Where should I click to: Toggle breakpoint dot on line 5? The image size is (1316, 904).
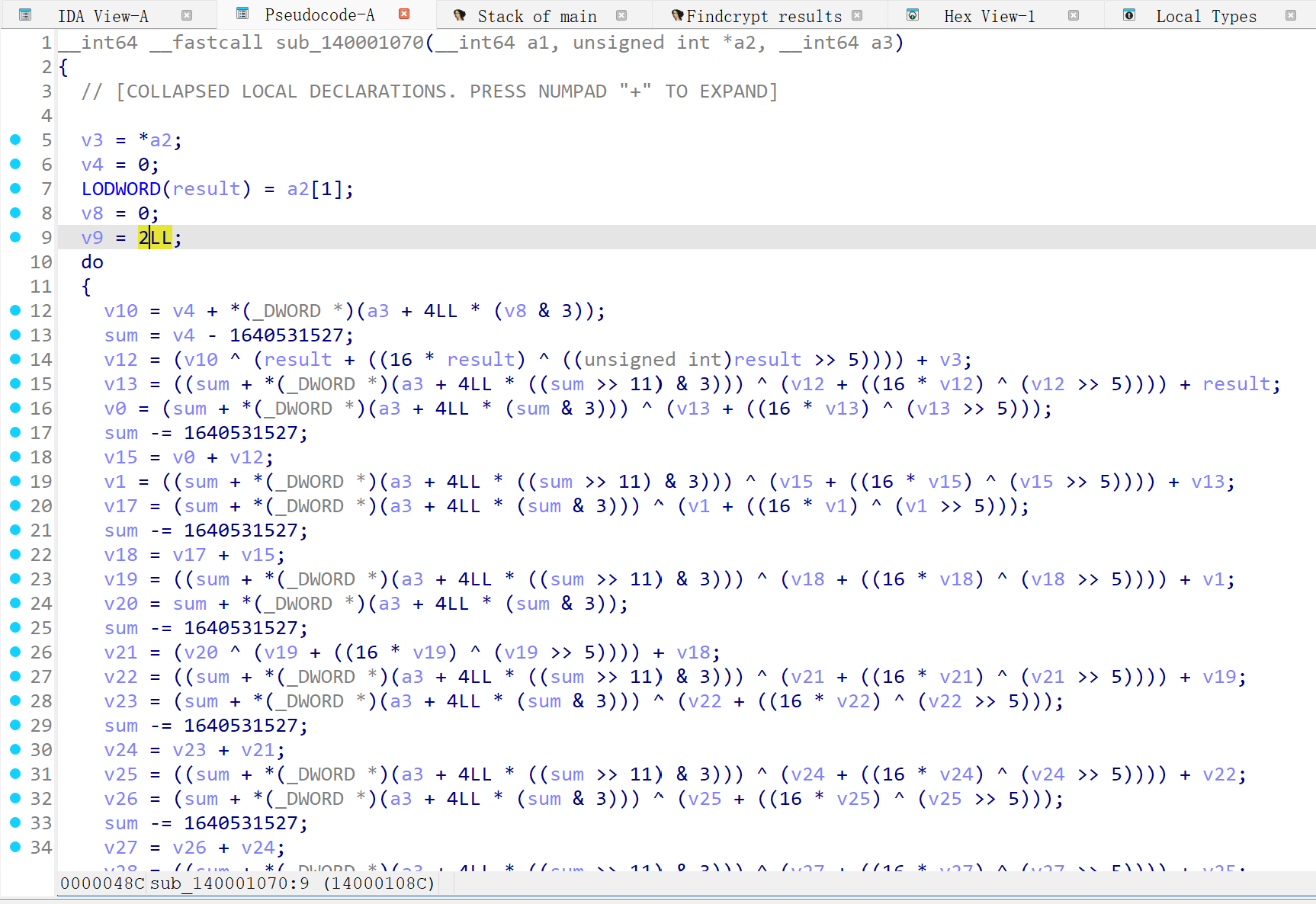click(15, 139)
